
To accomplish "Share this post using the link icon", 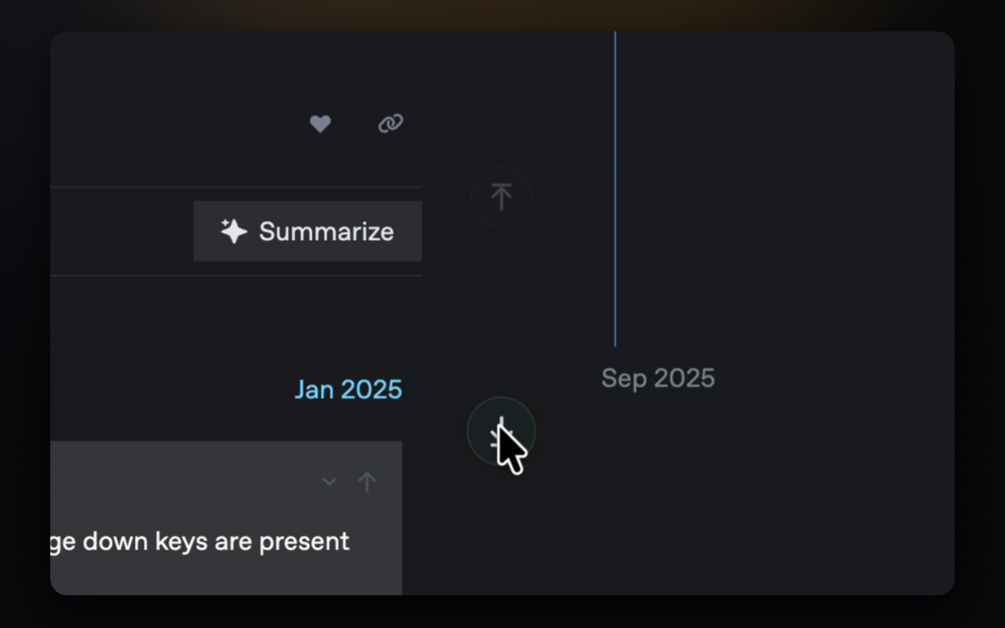I will [x=390, y=123].
